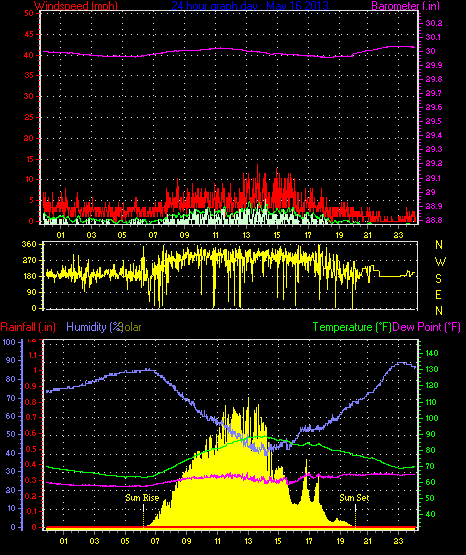Viewport: 466px width, 555px height.
Task: Click the 100 tick on humidity axis
Action: pyautogui.click(x=9, y=342)
